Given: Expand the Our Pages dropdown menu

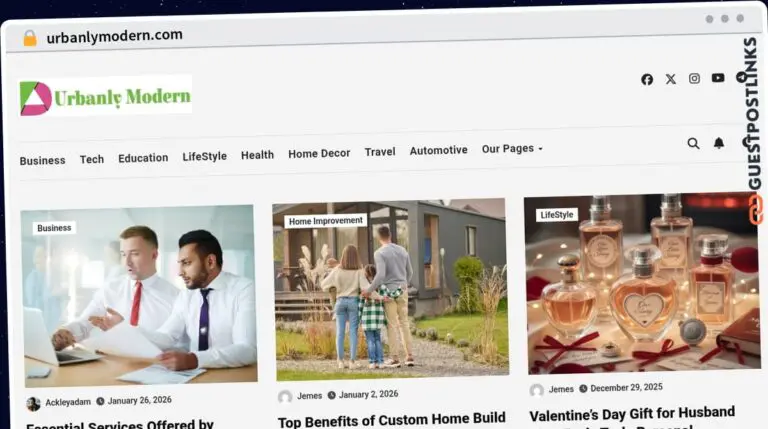Looking at the screenshot, I should click(x=512, y=148).
